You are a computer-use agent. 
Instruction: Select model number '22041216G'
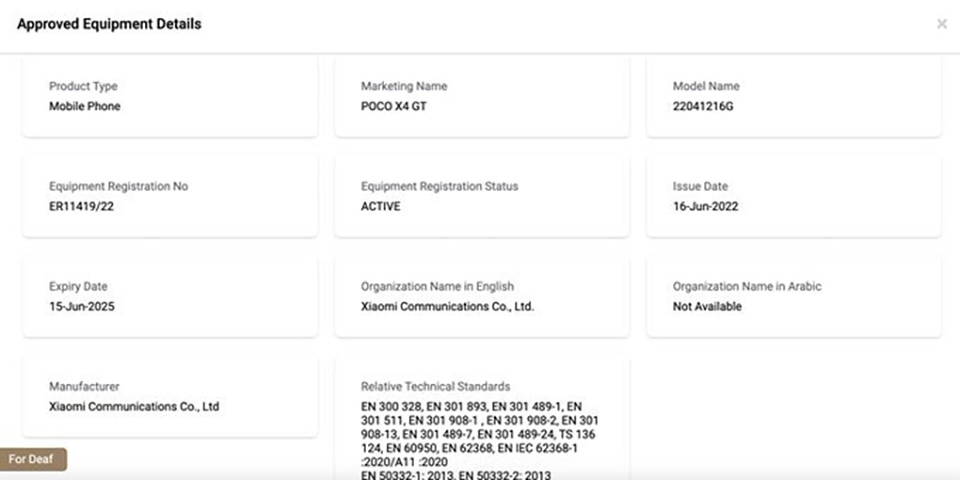[703, 107]
